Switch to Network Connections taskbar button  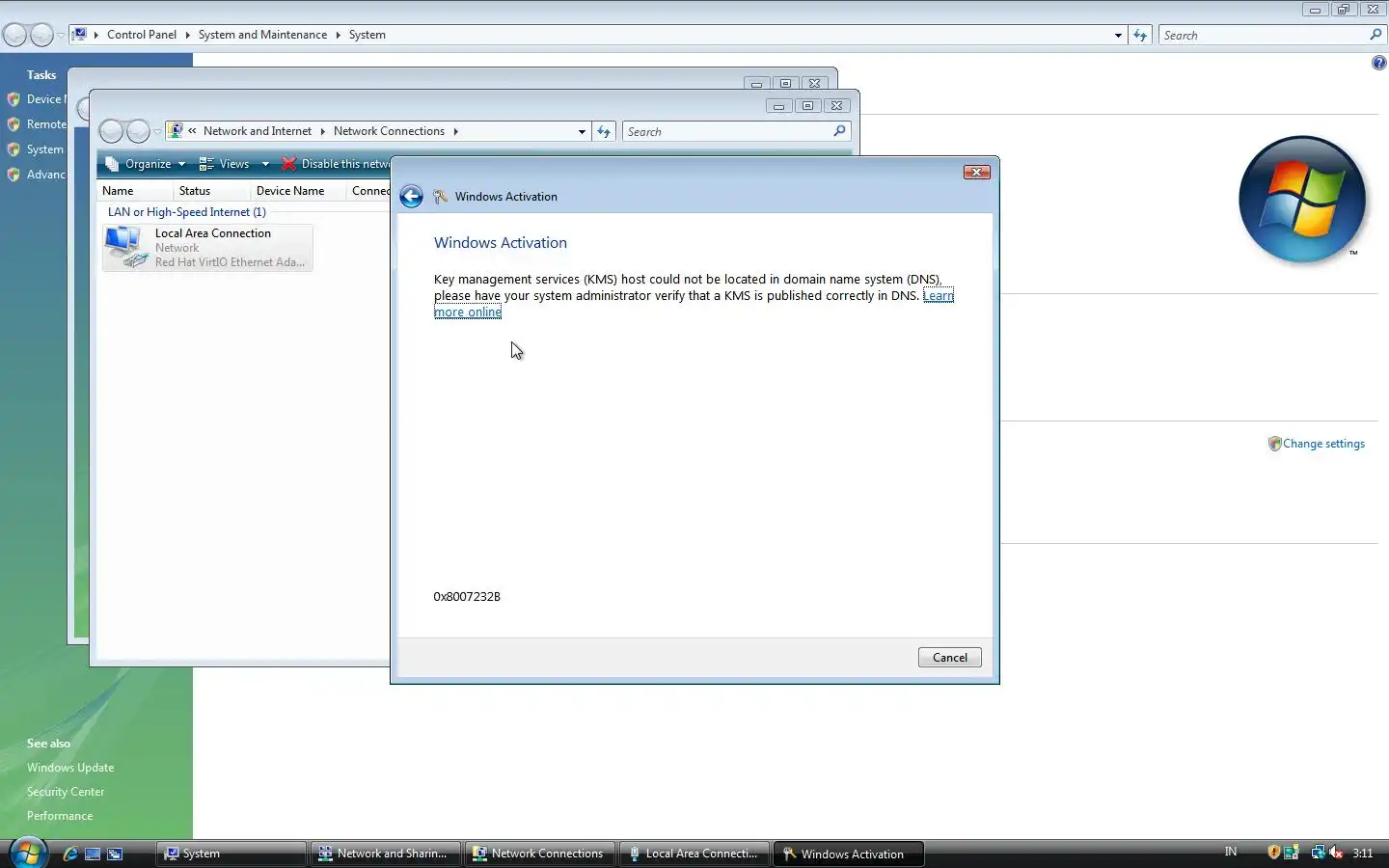pos(539,854)
